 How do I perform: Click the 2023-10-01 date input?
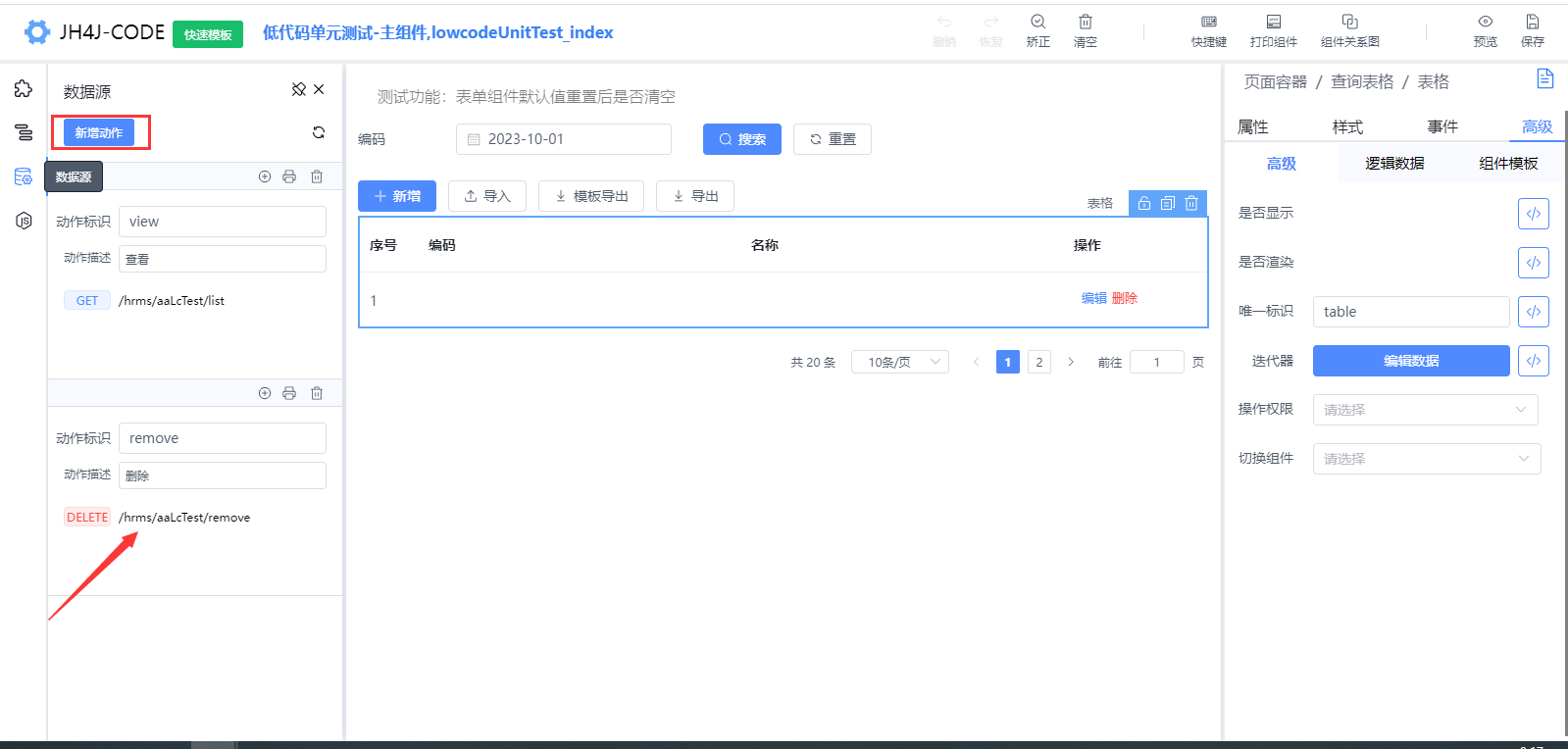[564, 139]
